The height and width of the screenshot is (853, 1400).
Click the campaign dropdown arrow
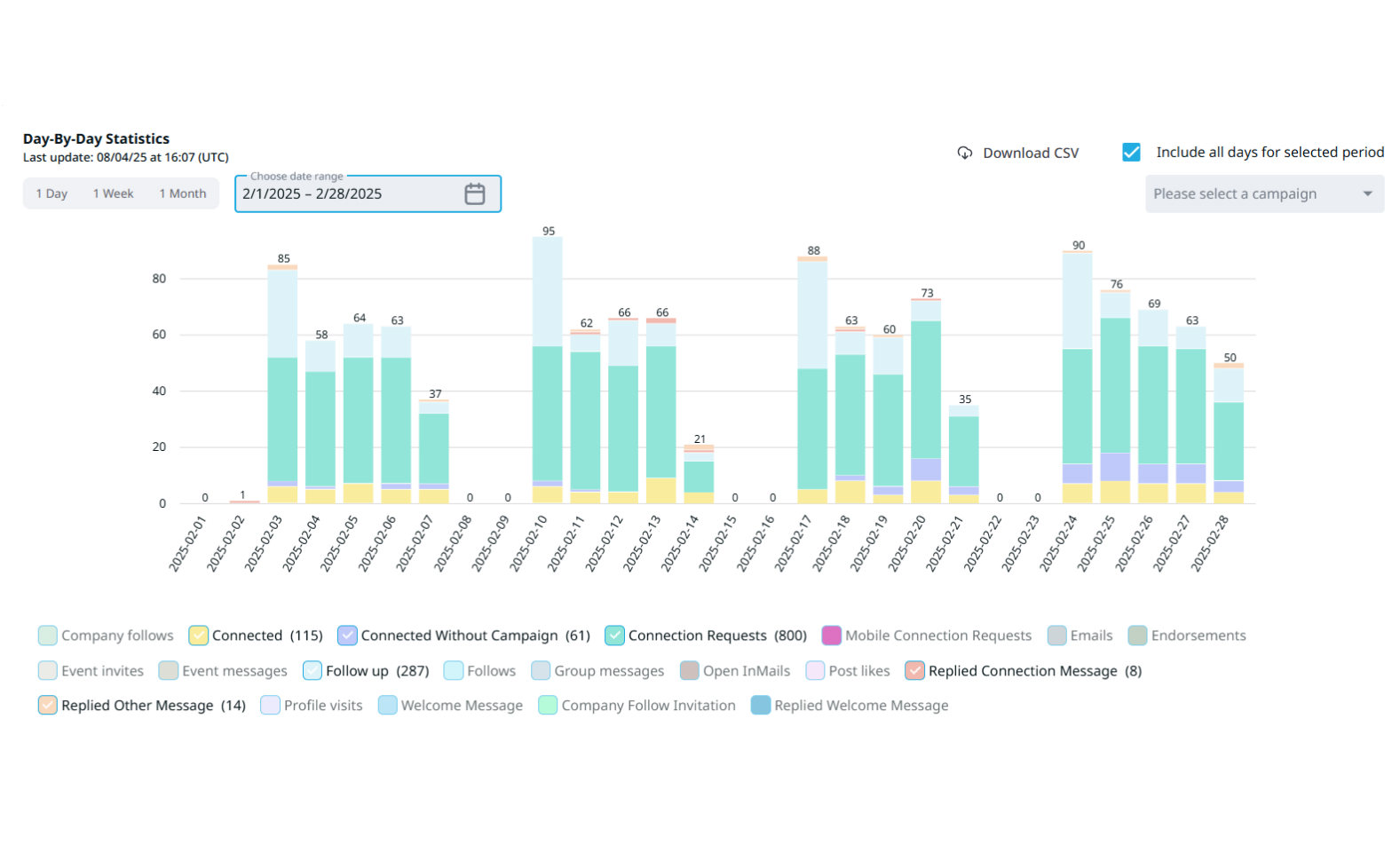click(1367, 194)
